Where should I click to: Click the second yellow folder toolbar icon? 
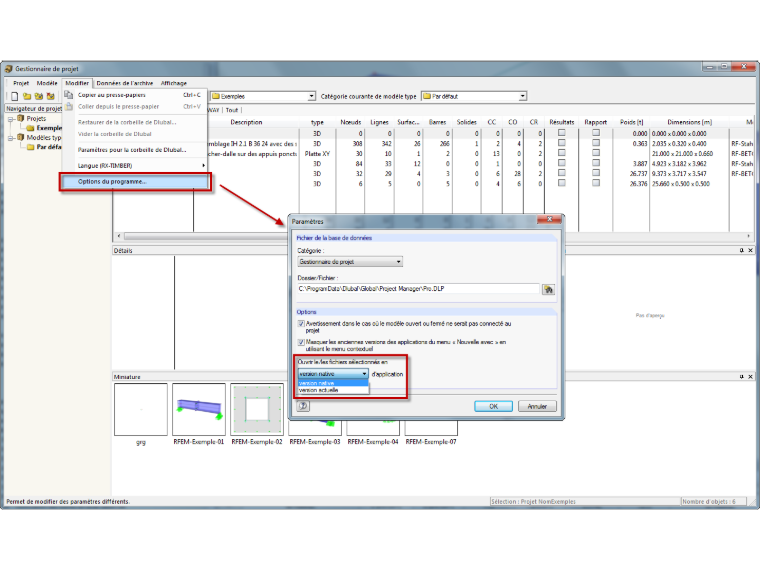pyautogui.click(x=39, y=96)
